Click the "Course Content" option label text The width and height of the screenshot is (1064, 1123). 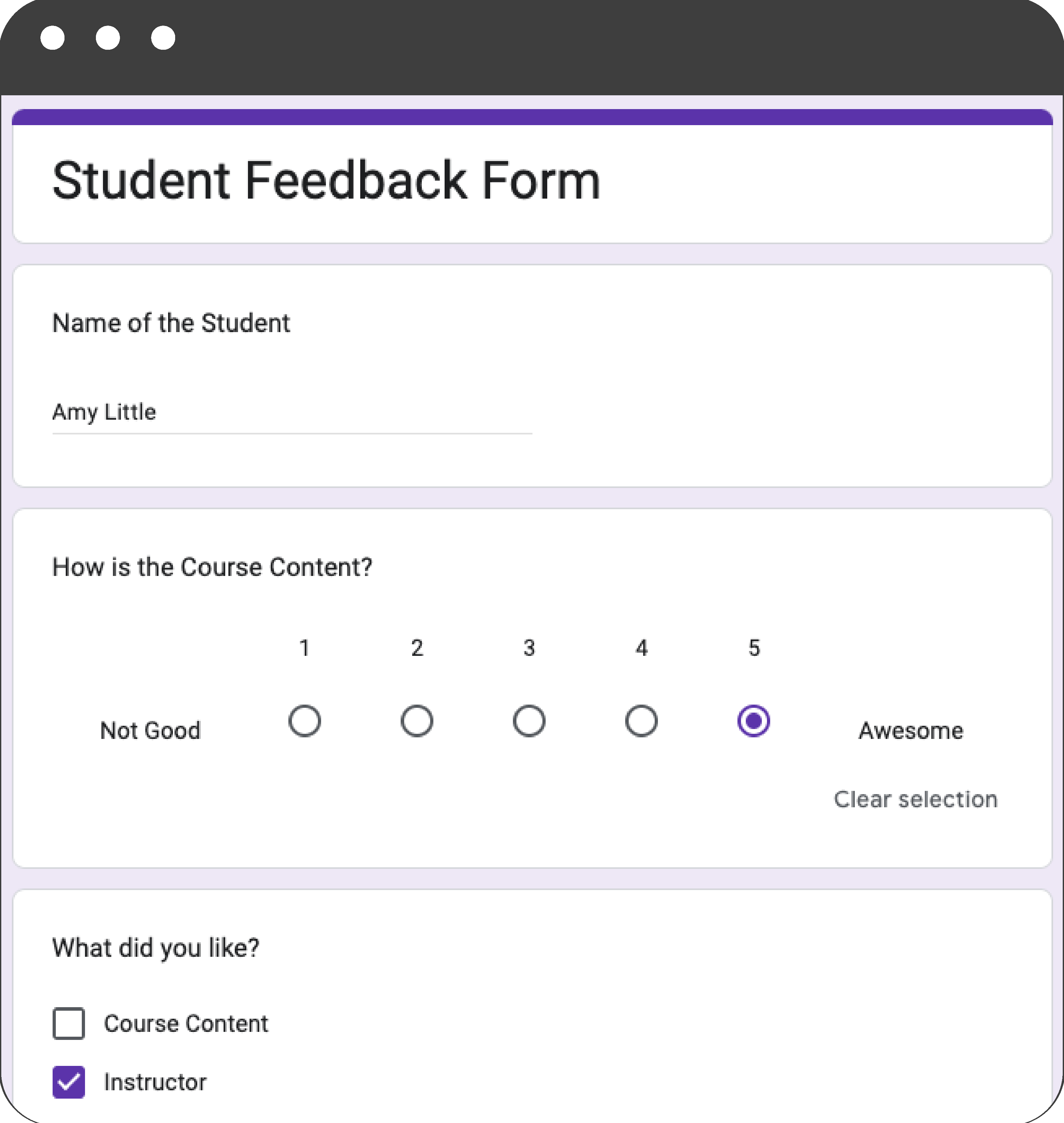(186, 1024)
